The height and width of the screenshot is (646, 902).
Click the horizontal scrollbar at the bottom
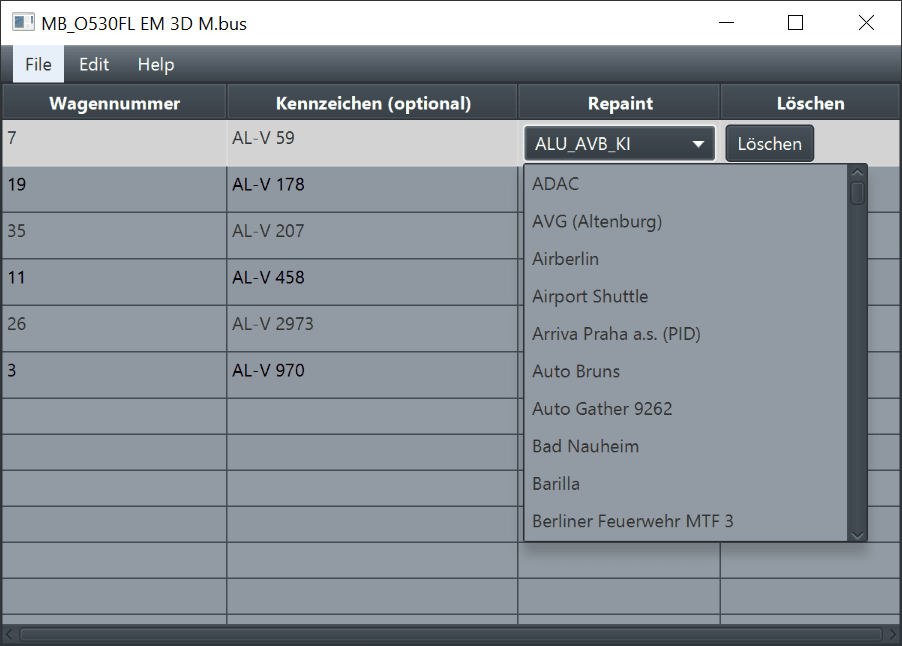pos(450,634)
